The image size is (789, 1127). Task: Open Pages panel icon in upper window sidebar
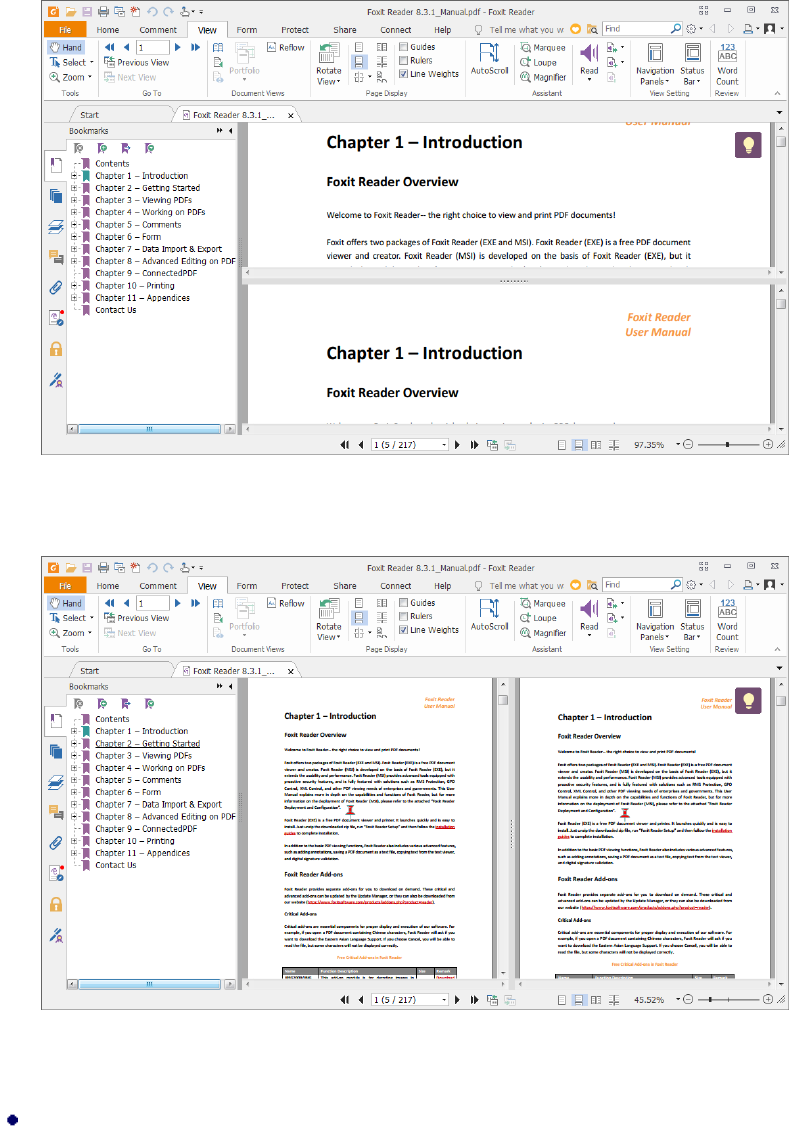(x=55, y=196)
